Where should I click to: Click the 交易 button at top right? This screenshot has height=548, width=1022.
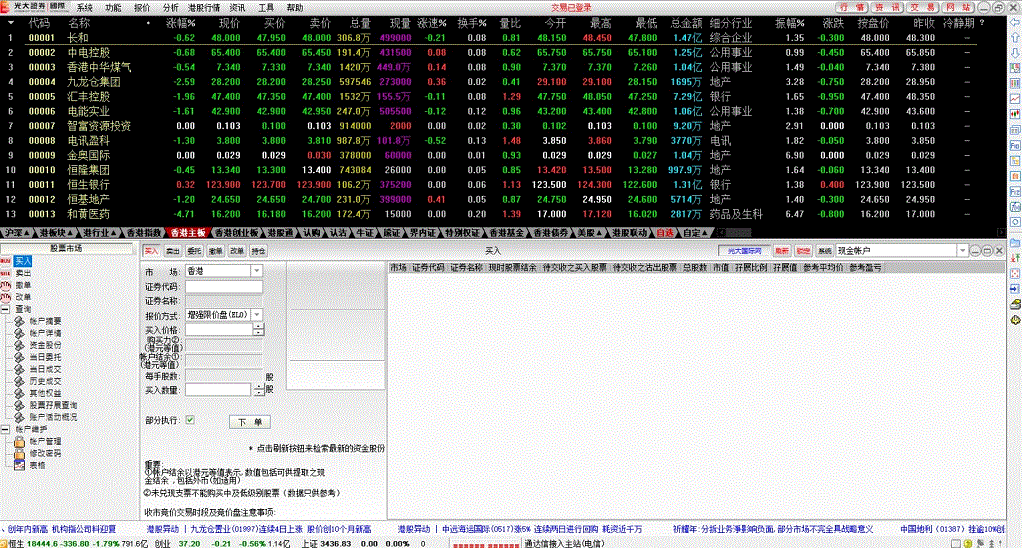(922, 7)
